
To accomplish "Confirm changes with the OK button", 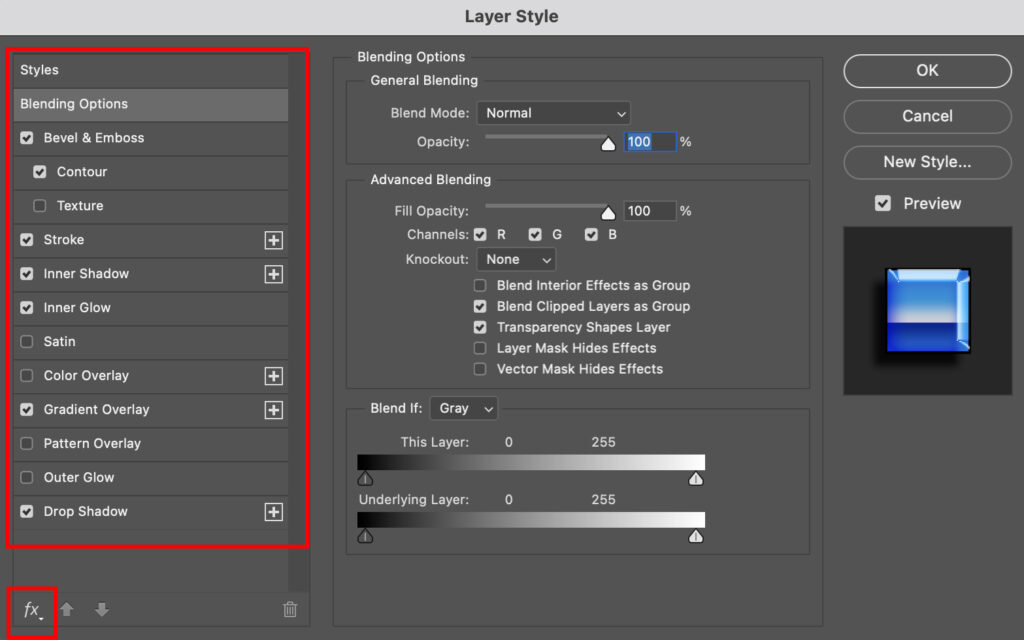I will pos(926,71).
